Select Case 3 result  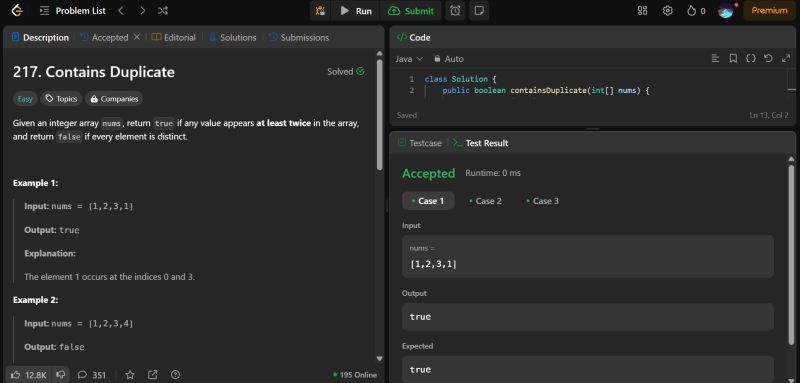(542, 201)
